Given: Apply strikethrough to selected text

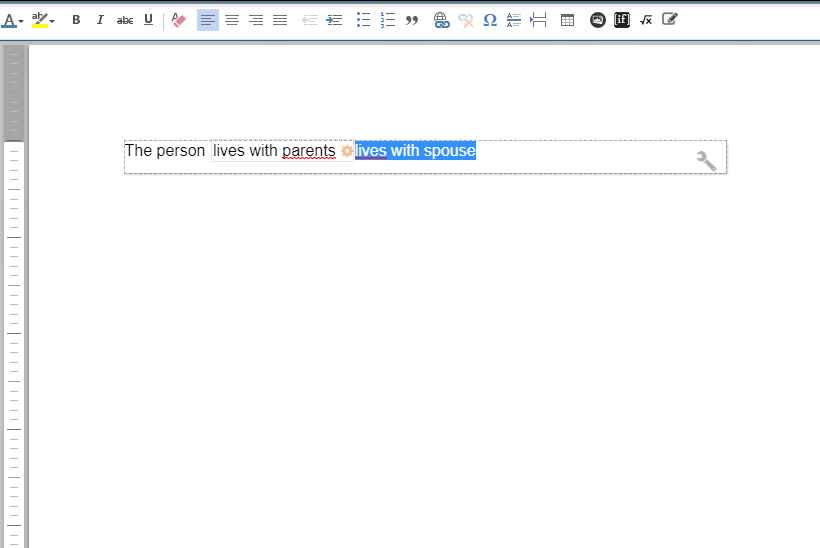Looking at the screenshot, I should (125, 20).
